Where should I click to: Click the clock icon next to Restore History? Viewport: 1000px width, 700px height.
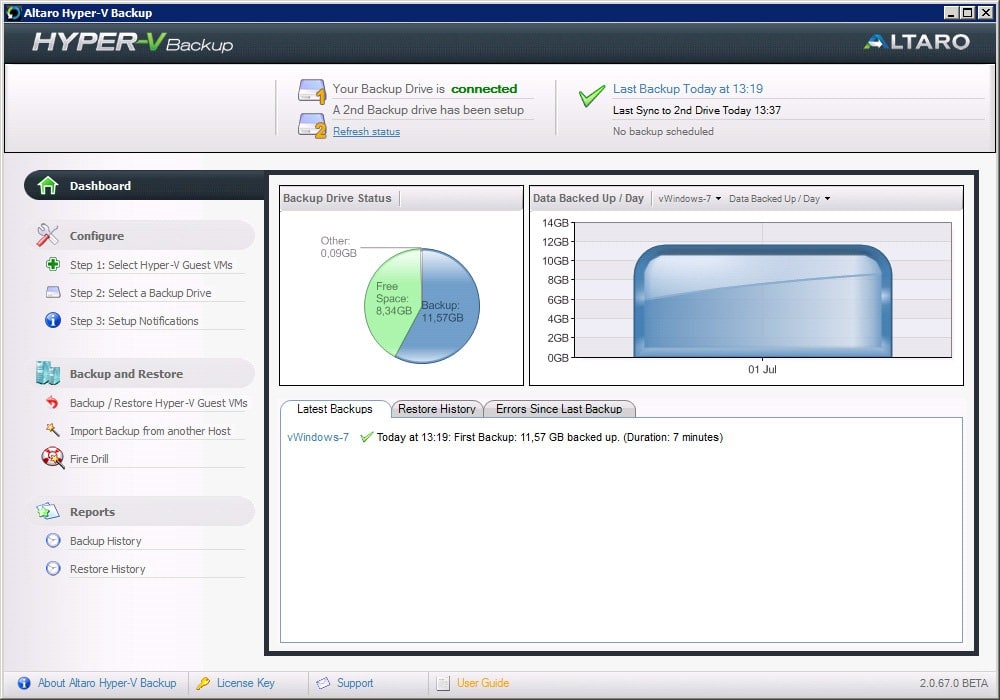53,568
